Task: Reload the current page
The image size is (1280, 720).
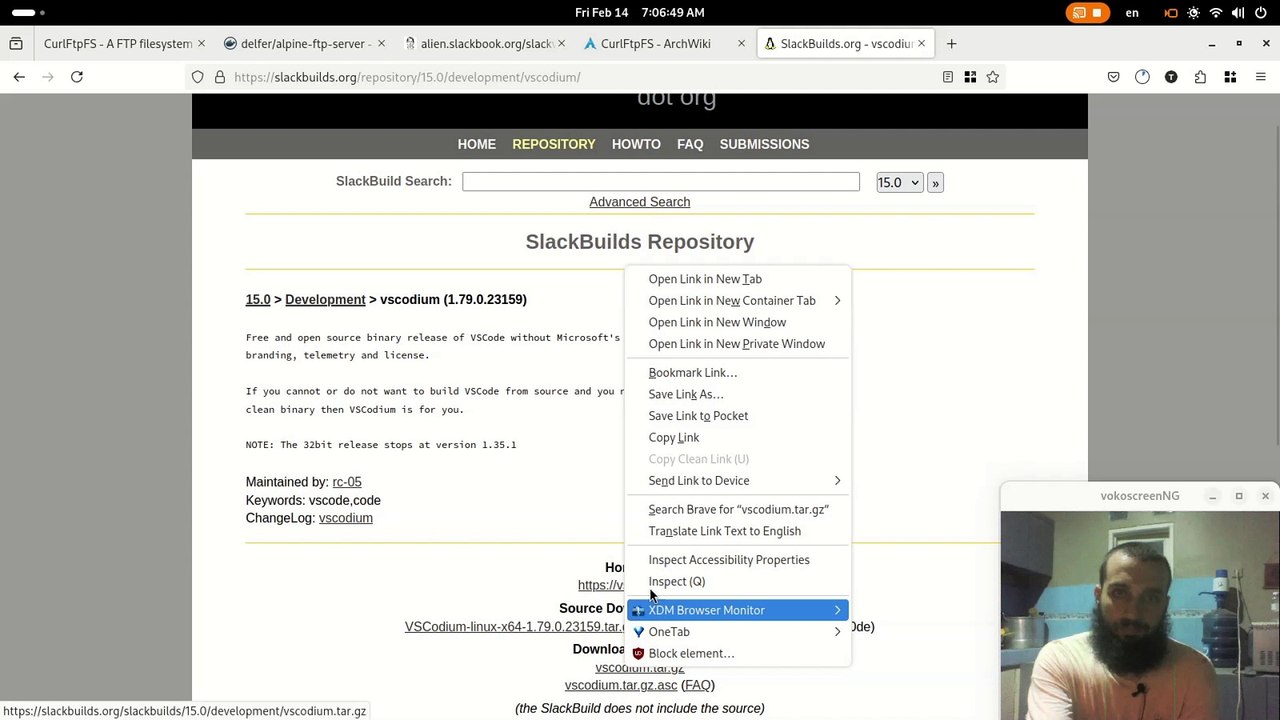Action: tap(77, 77)
